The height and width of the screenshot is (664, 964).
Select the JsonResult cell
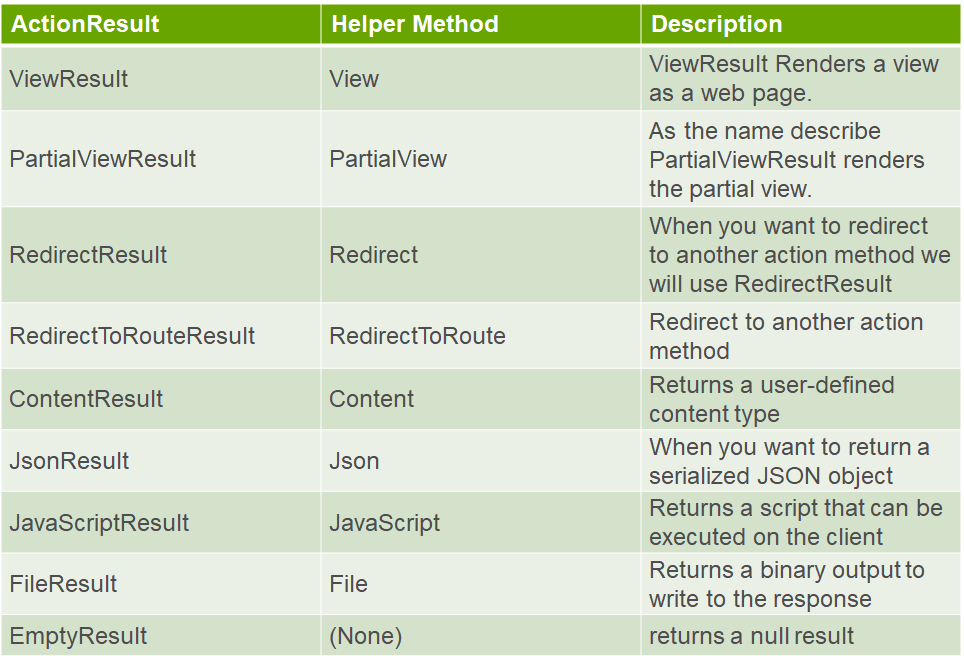pyautogui.click(x=160, y=460)
